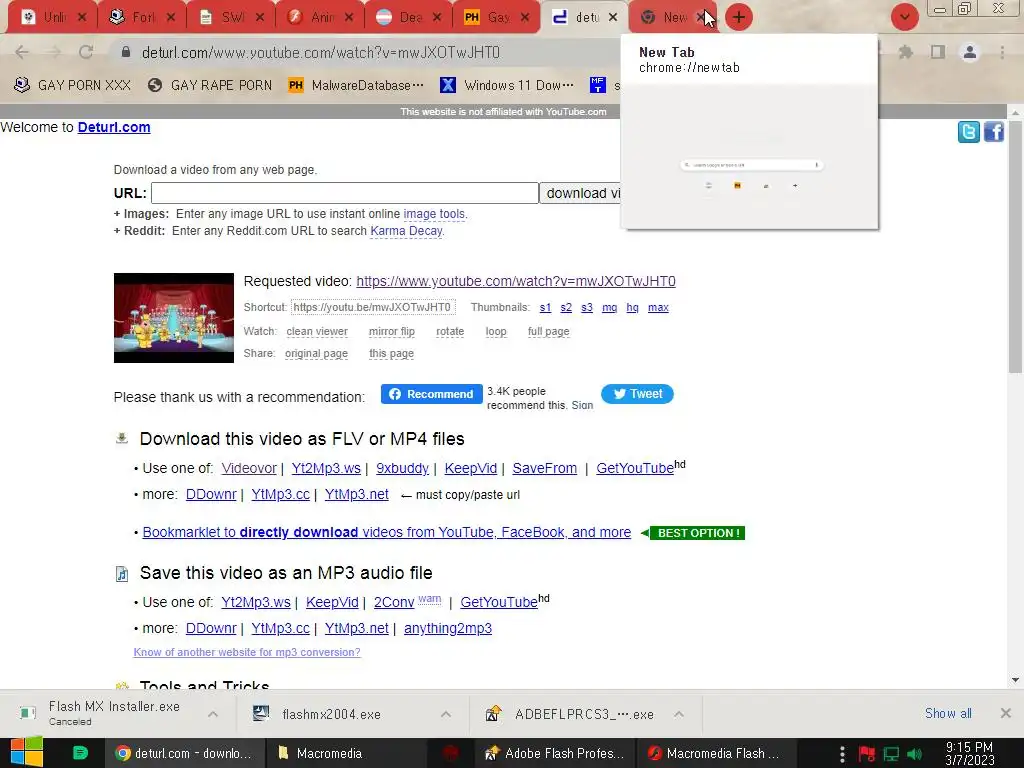Go back using the back arrow
The height and width of the screenshot is (768, 1024).
pos(22,52)
